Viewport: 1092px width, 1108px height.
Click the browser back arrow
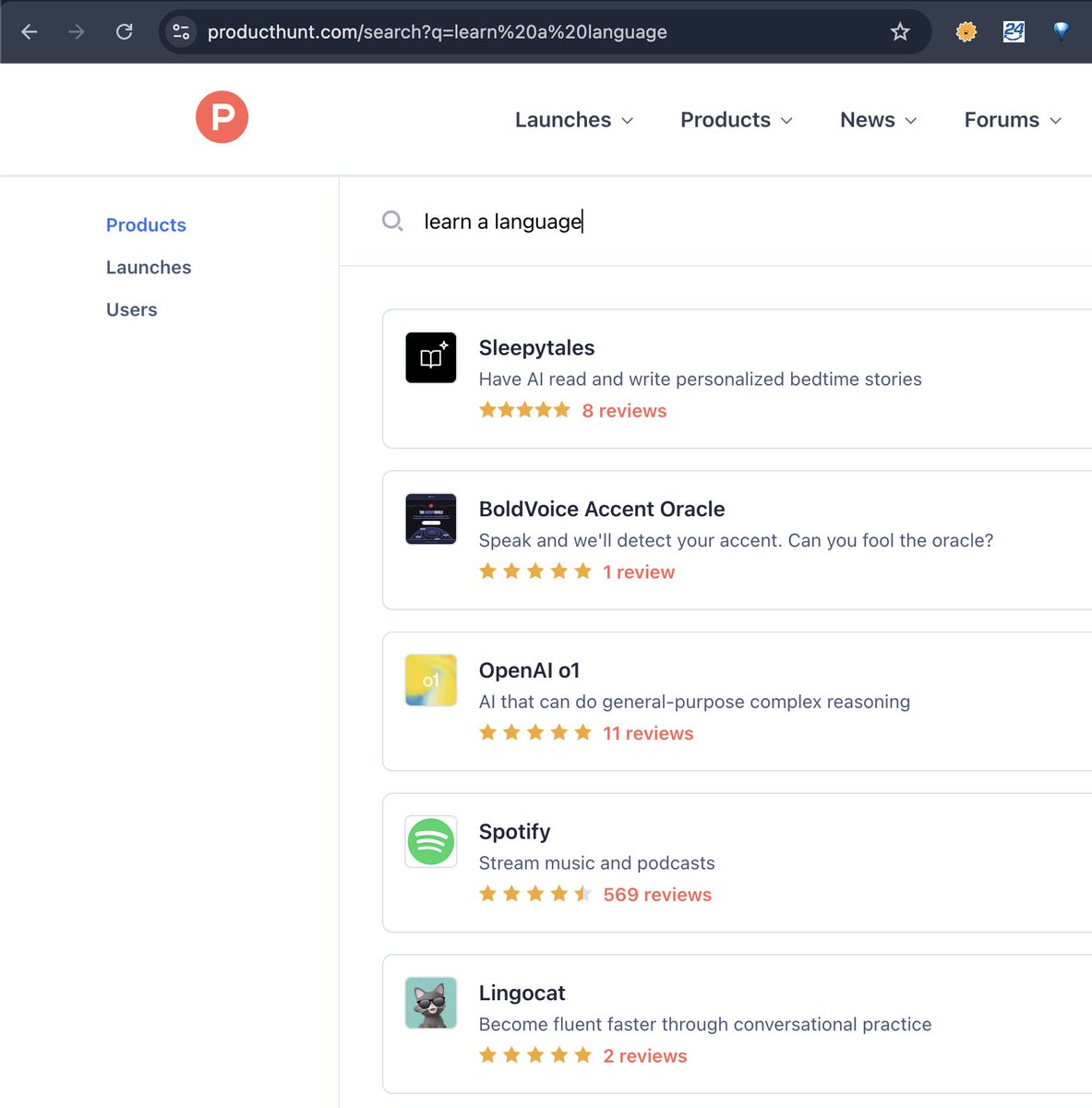tap(30, 32)
